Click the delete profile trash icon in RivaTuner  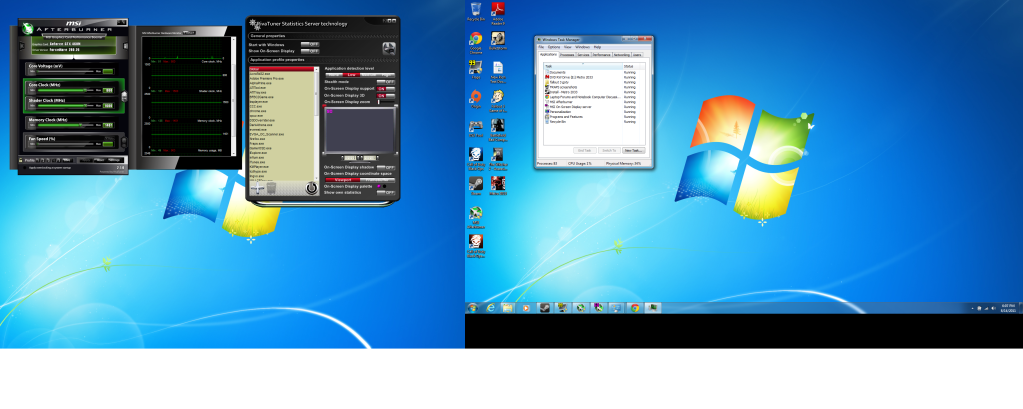[271, 188]
